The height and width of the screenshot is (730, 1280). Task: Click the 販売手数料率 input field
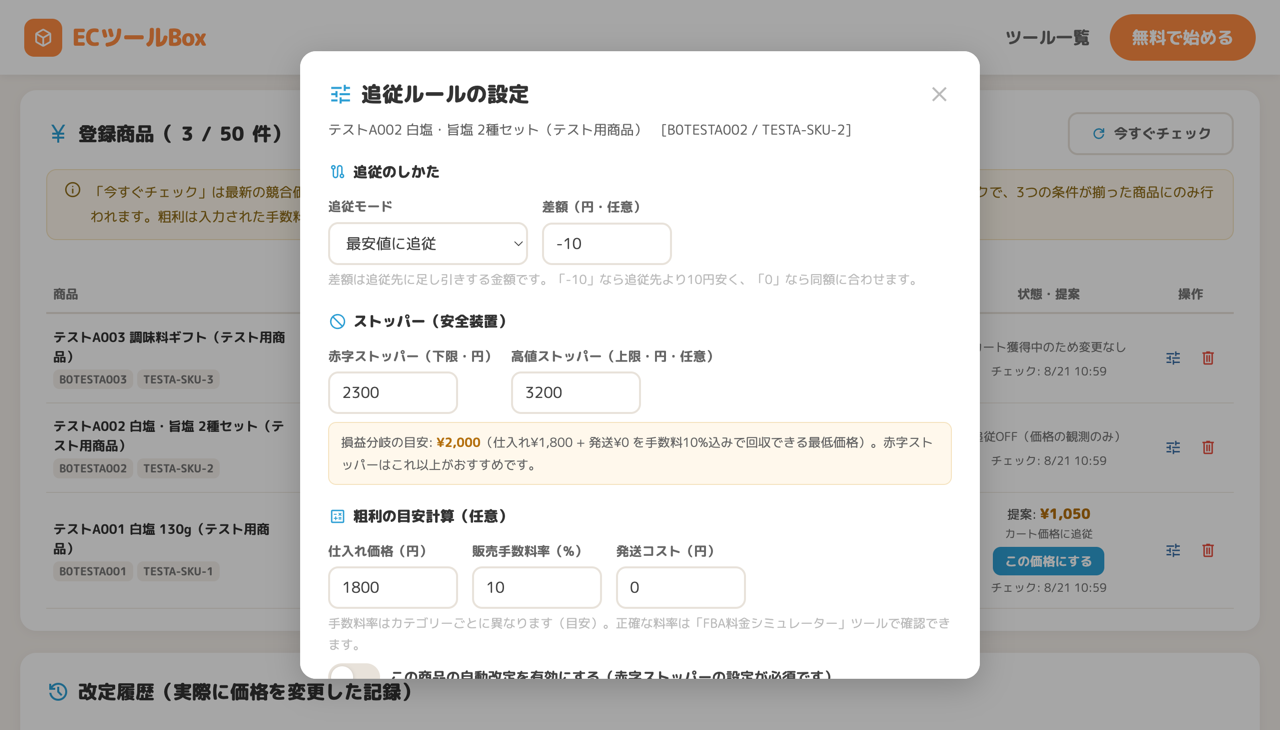(x=537, y=588)
